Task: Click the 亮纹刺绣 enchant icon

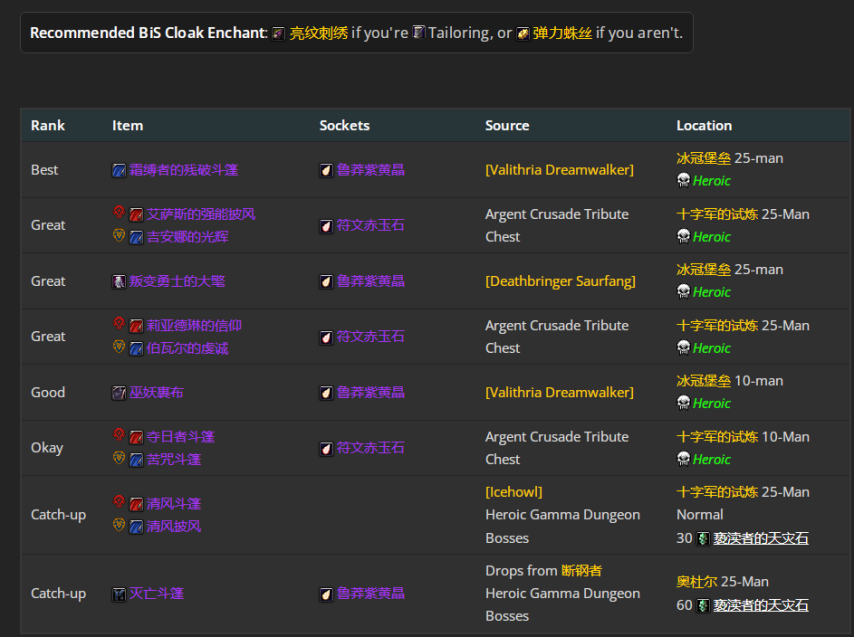Action: tap(279, 33)
